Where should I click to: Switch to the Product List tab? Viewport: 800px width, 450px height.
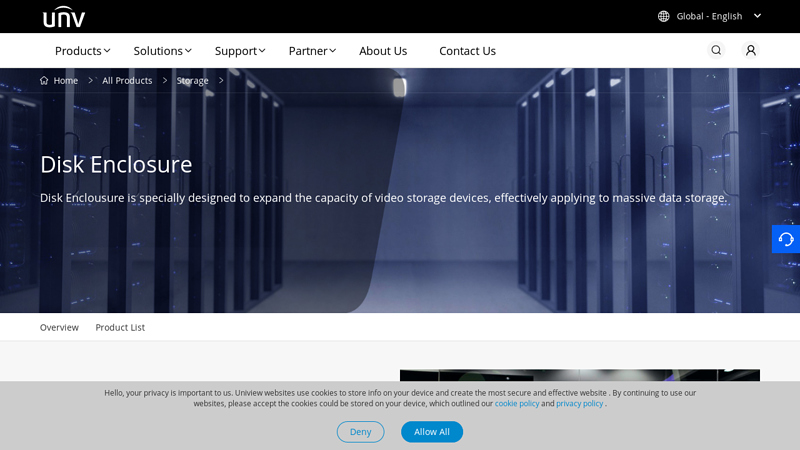120,327
